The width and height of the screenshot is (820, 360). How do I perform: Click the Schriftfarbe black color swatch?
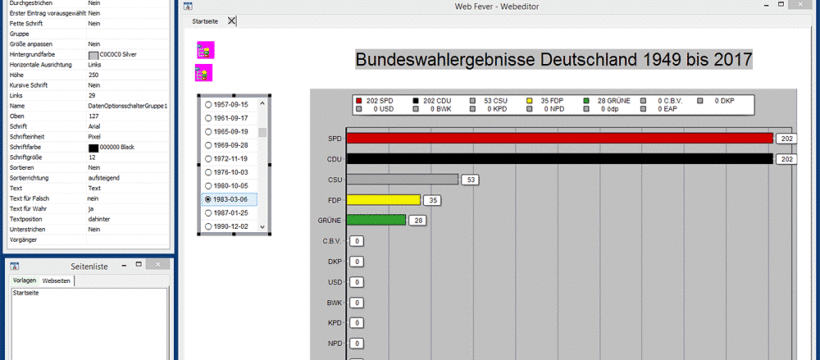point(94,148)
